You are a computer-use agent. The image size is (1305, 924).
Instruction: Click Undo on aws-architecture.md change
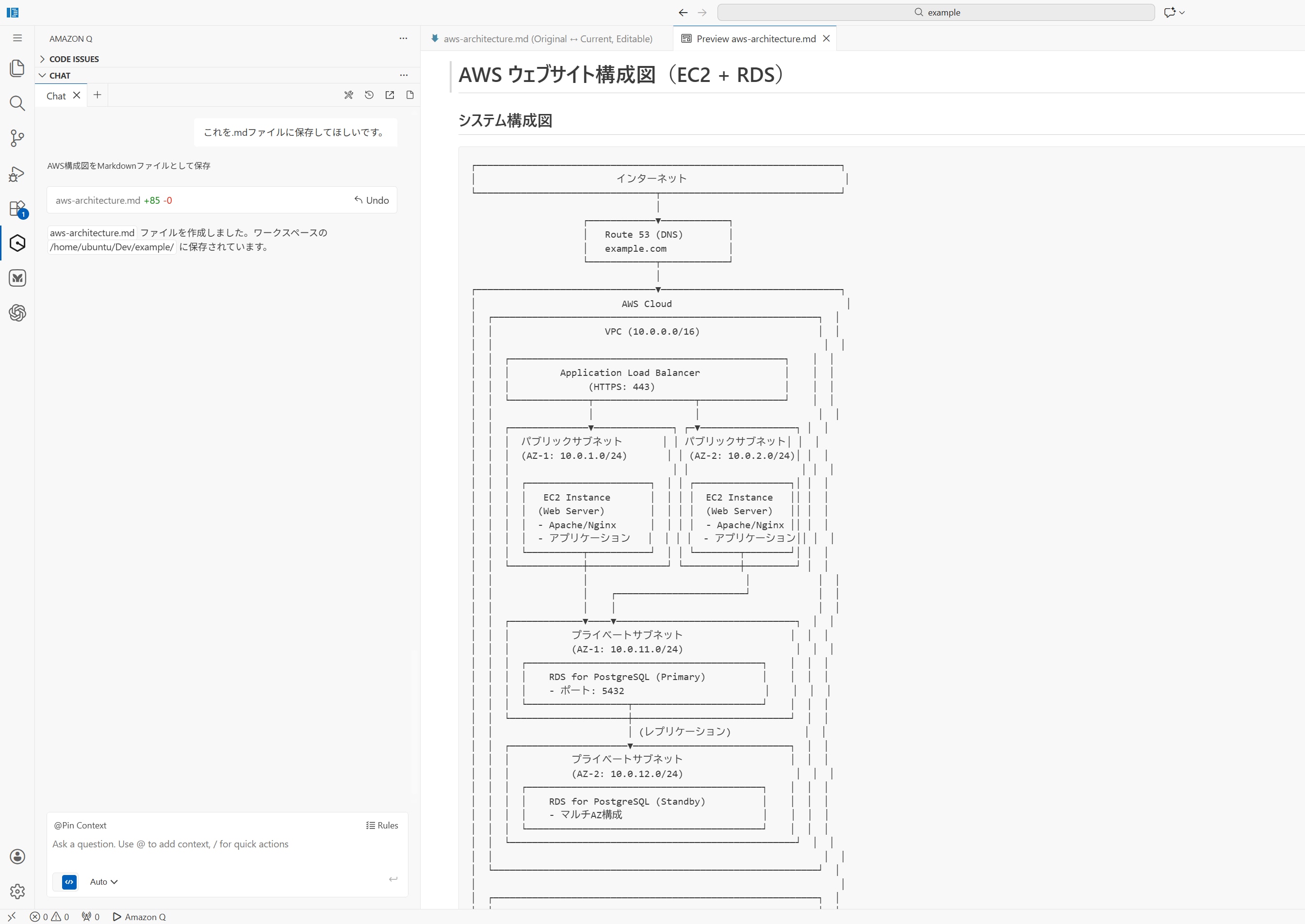click(x=372, y=200)
